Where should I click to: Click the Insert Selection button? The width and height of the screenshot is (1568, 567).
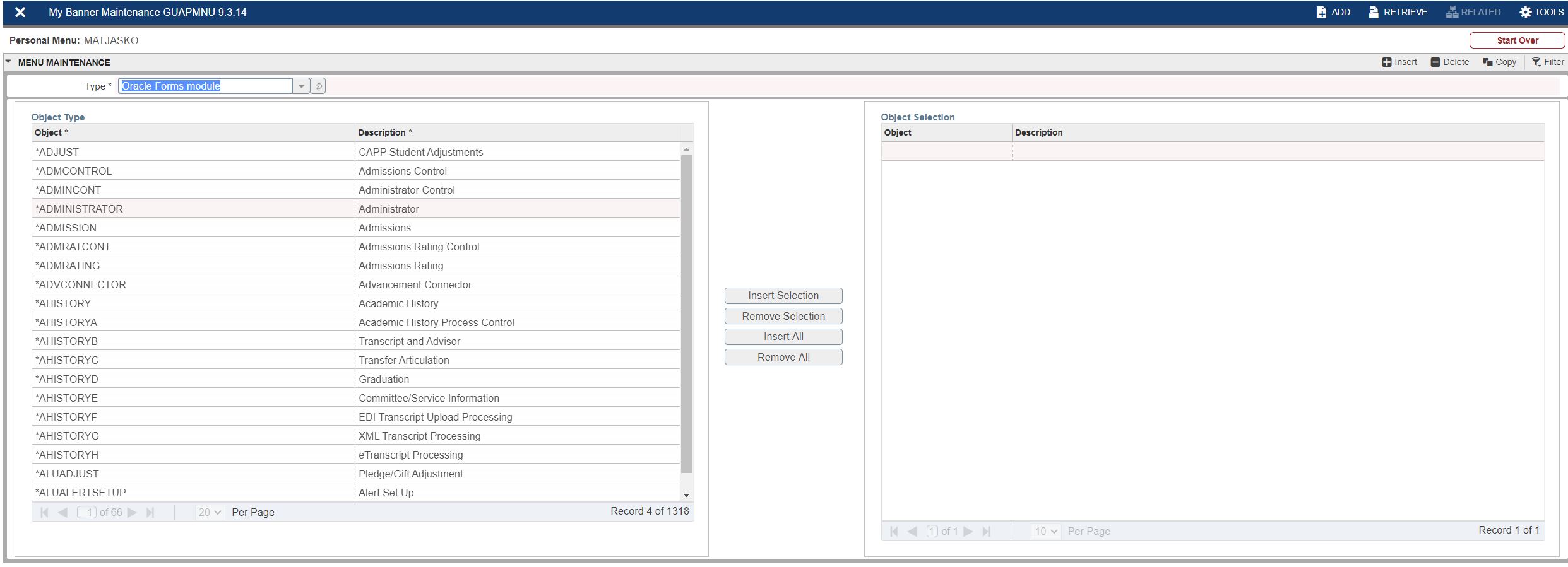[783, 296]
